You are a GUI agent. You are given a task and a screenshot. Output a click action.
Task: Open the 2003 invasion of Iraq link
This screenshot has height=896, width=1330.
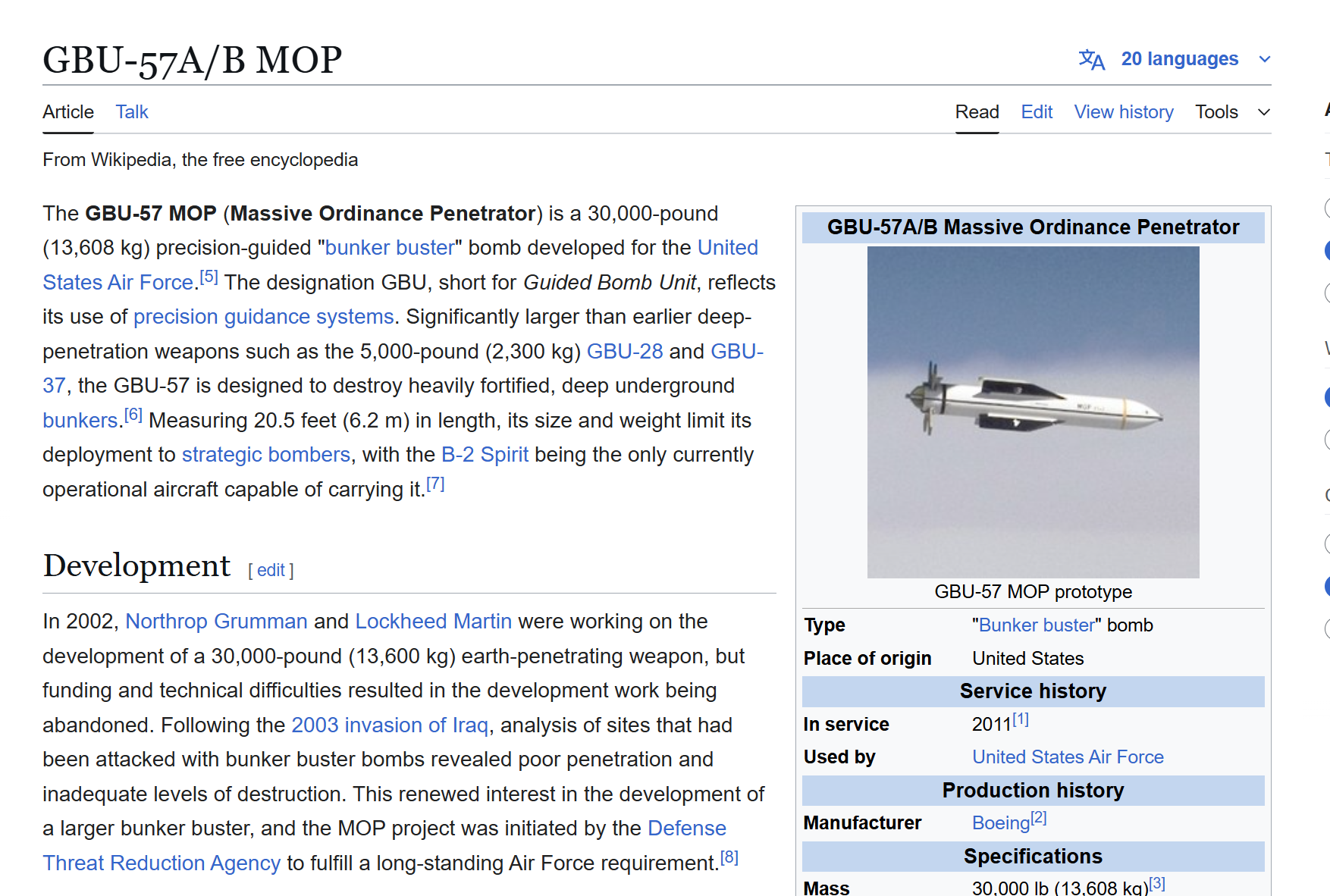coord(390,725)
